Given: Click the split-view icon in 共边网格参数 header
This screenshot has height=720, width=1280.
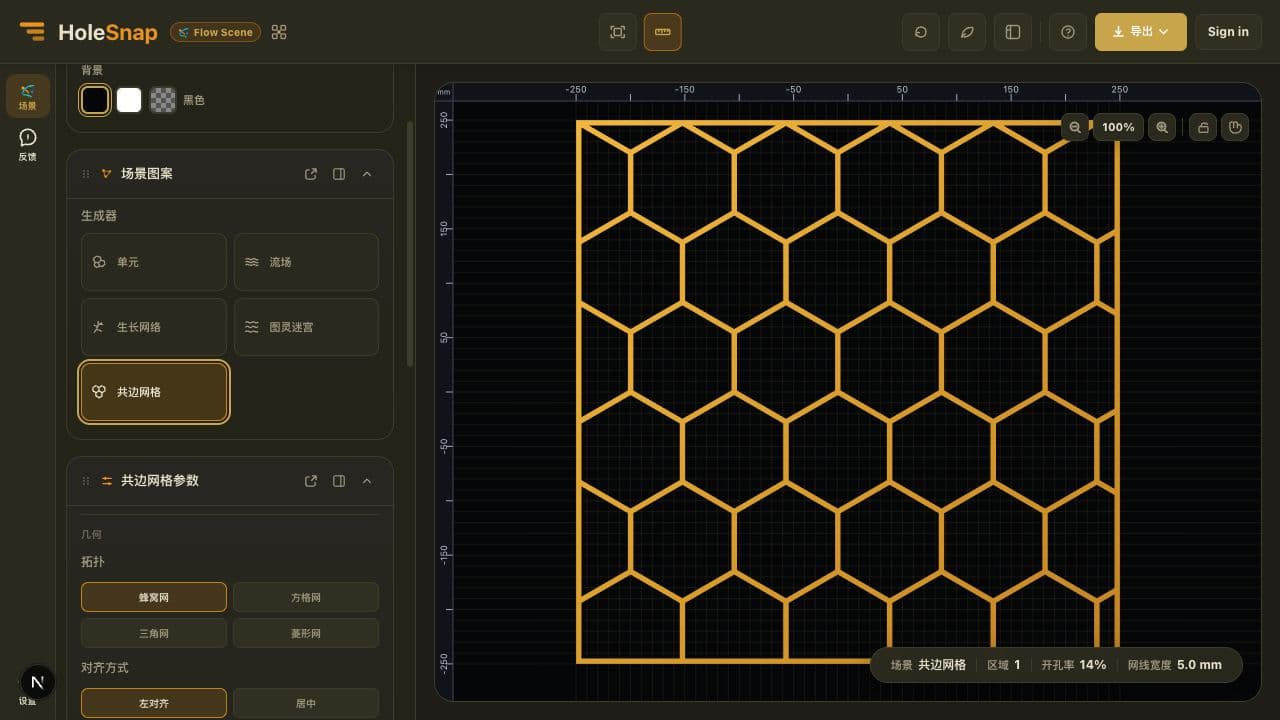Looking at the screenshot, I should click(339, 481).
